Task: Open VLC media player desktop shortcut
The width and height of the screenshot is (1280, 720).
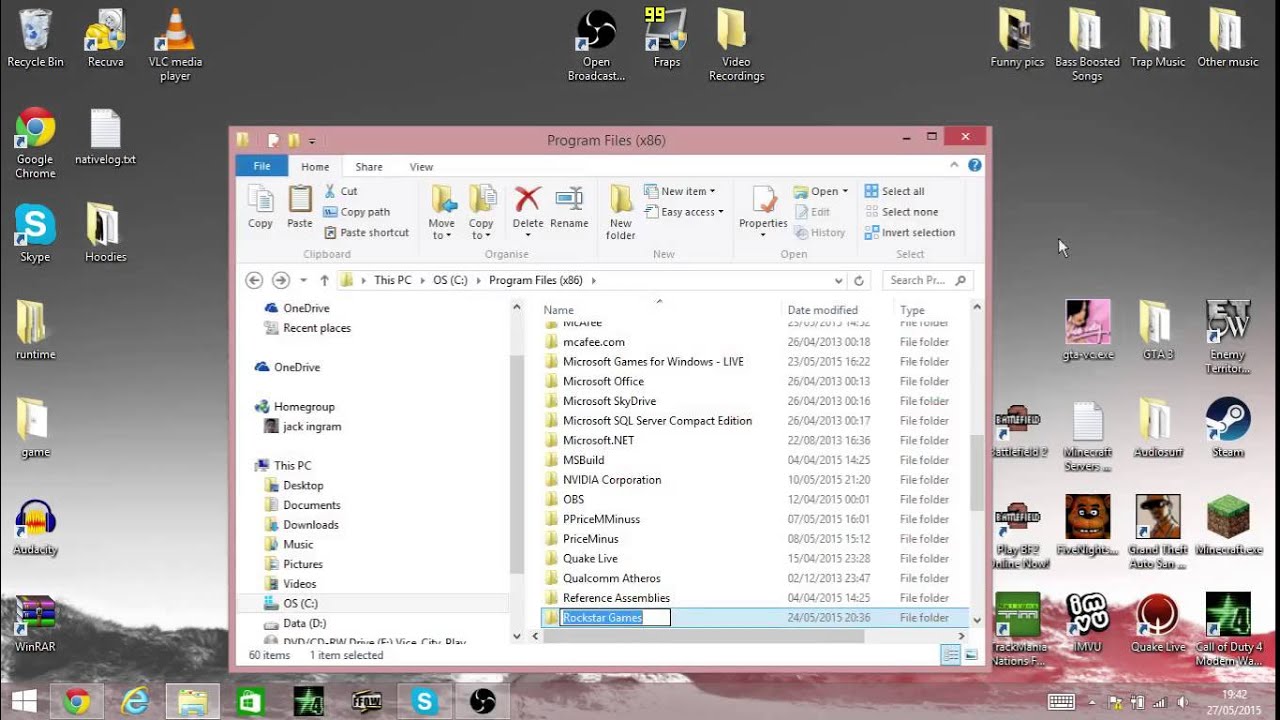Action: (175, 45)
